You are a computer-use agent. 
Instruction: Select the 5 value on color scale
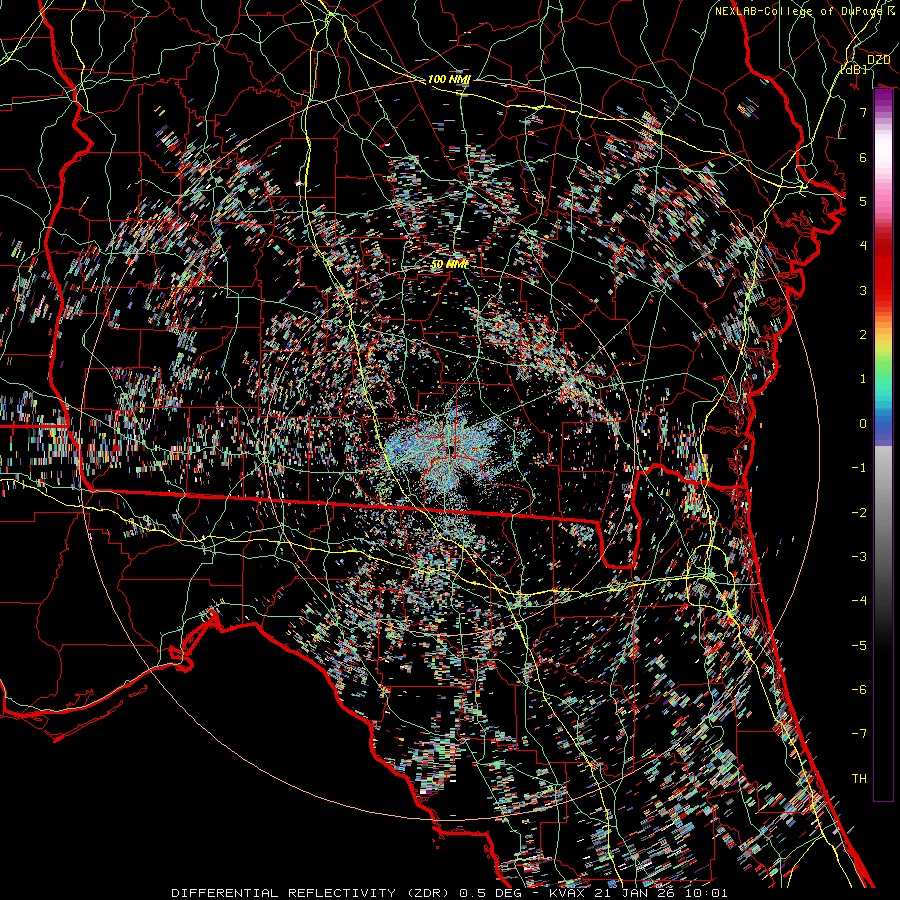pyautogui.click(x=863, y=201)
